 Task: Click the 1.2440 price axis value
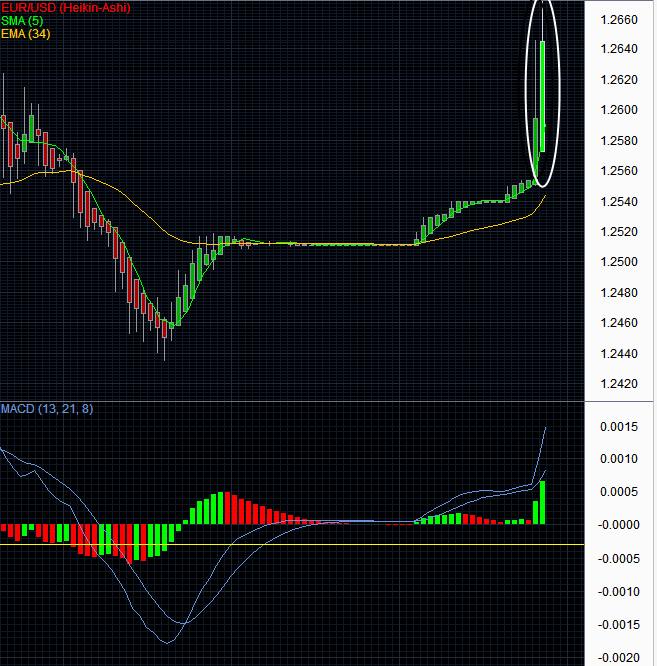click(x=619, y=353)
